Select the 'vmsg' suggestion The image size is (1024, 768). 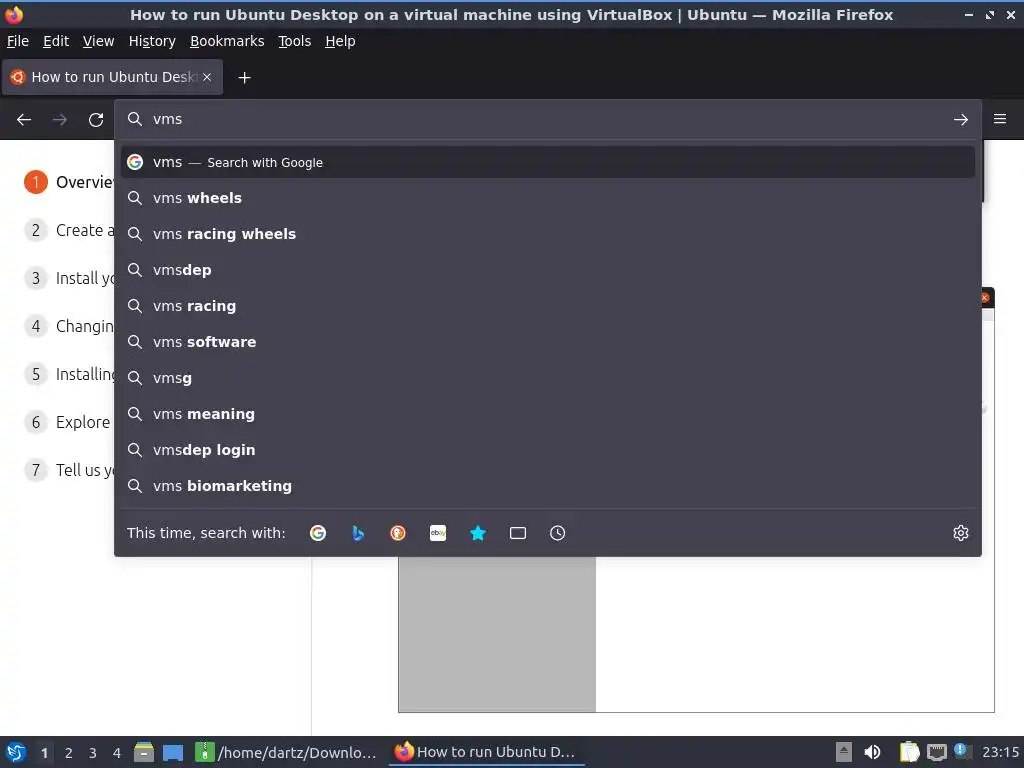(548, 377)
